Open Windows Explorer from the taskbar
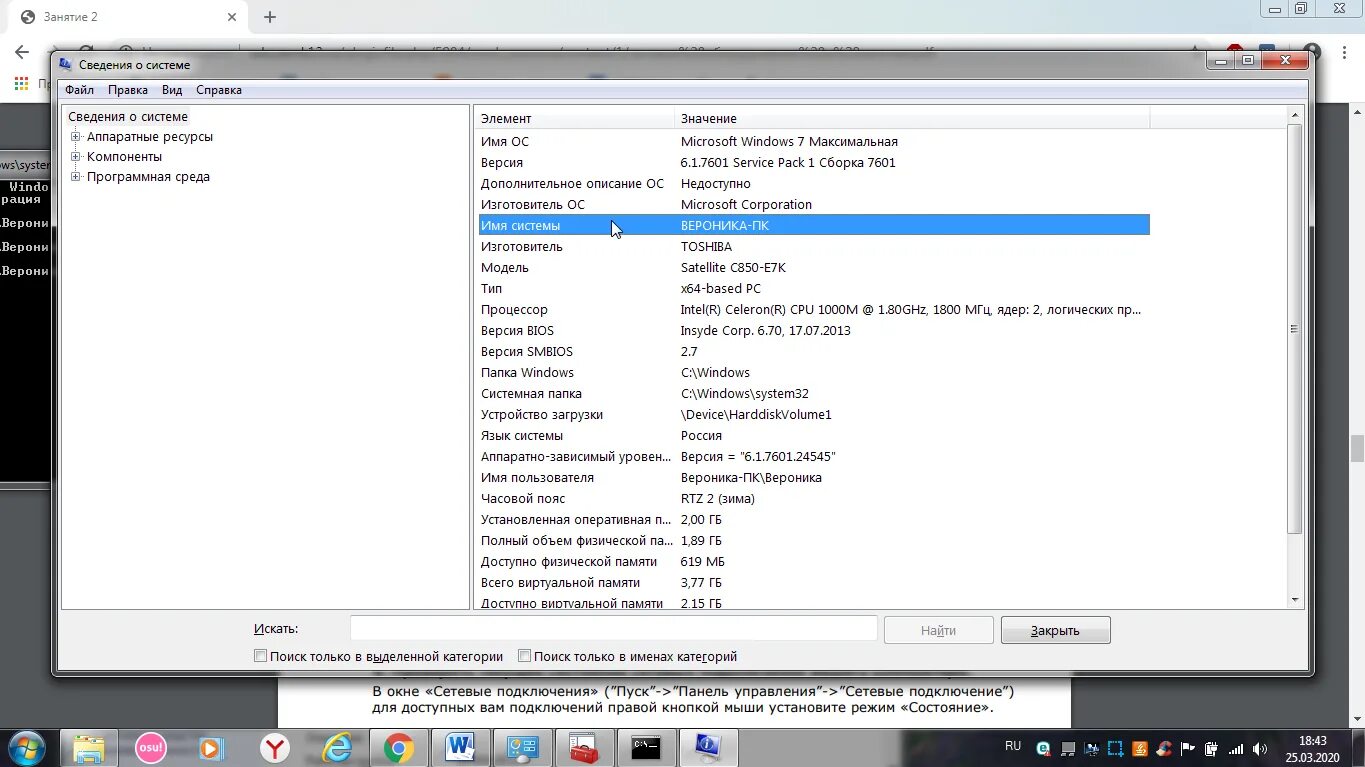Image resolution: width=1365 pixels, height=767 pixels. click(89, 748)
